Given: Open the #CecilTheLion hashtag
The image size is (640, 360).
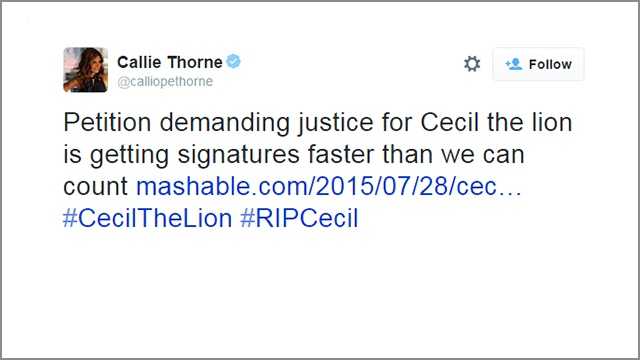Looking at the screenshot, I should [147, 218].
